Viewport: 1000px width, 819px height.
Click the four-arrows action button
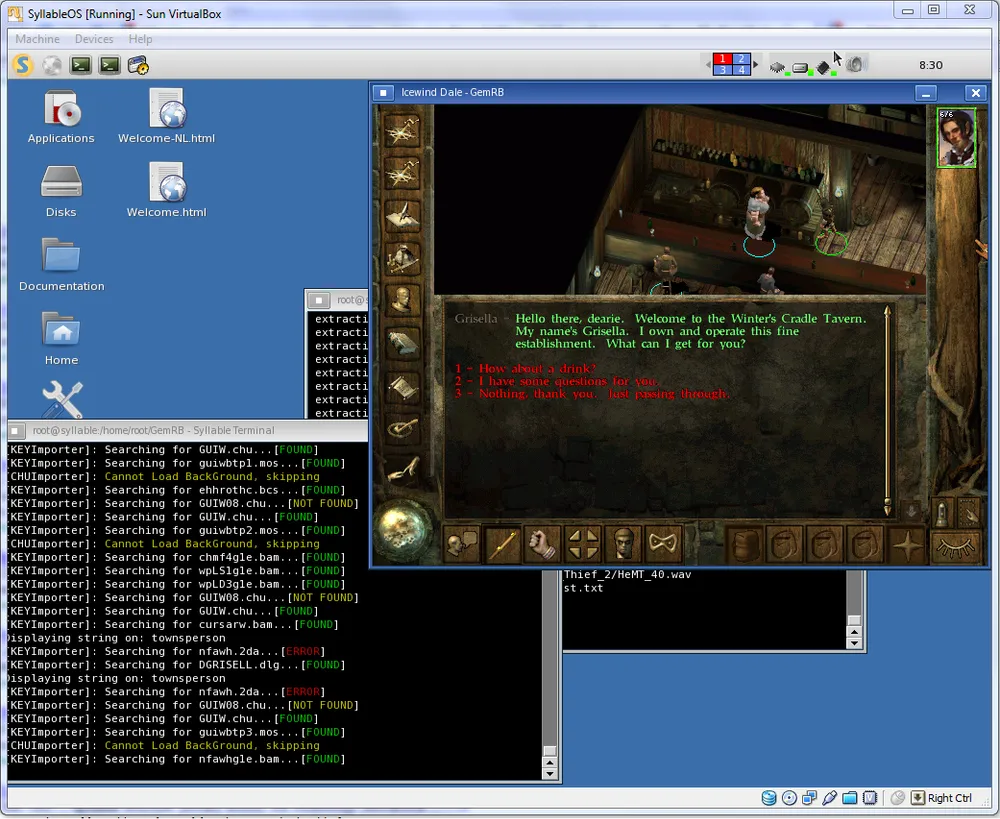tap(583, 544)
